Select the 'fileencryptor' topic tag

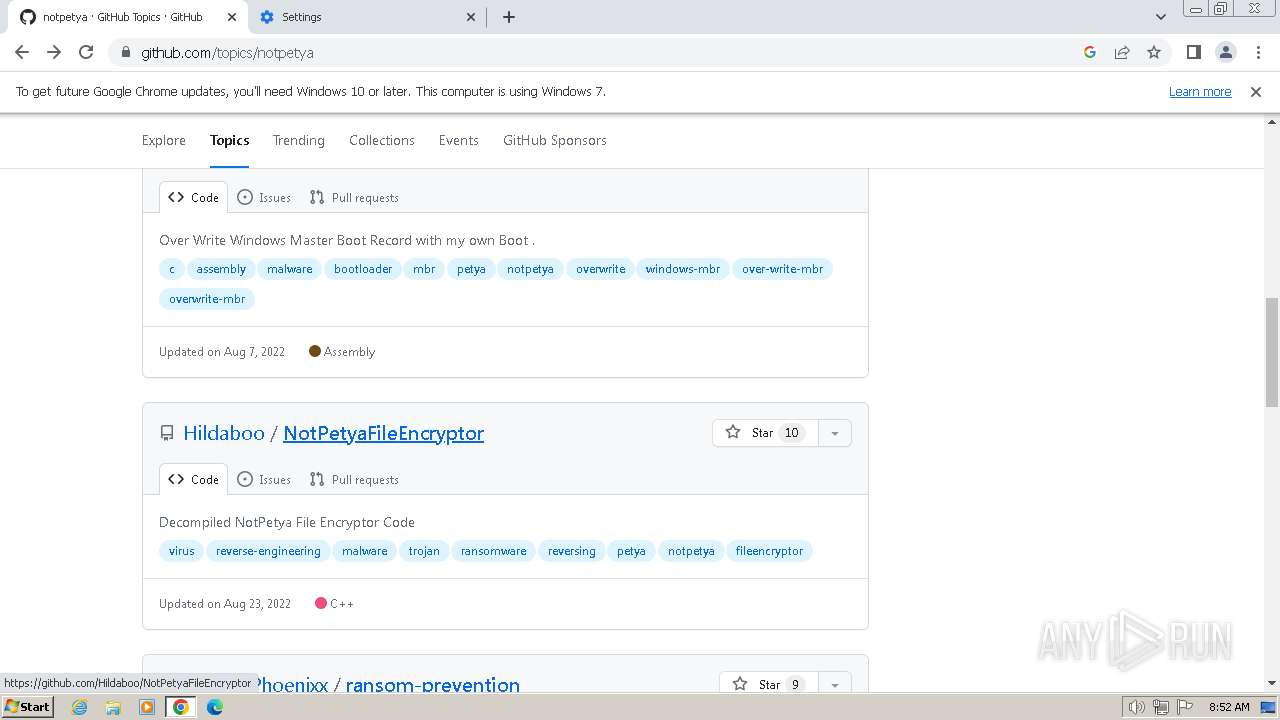point(769,551)
